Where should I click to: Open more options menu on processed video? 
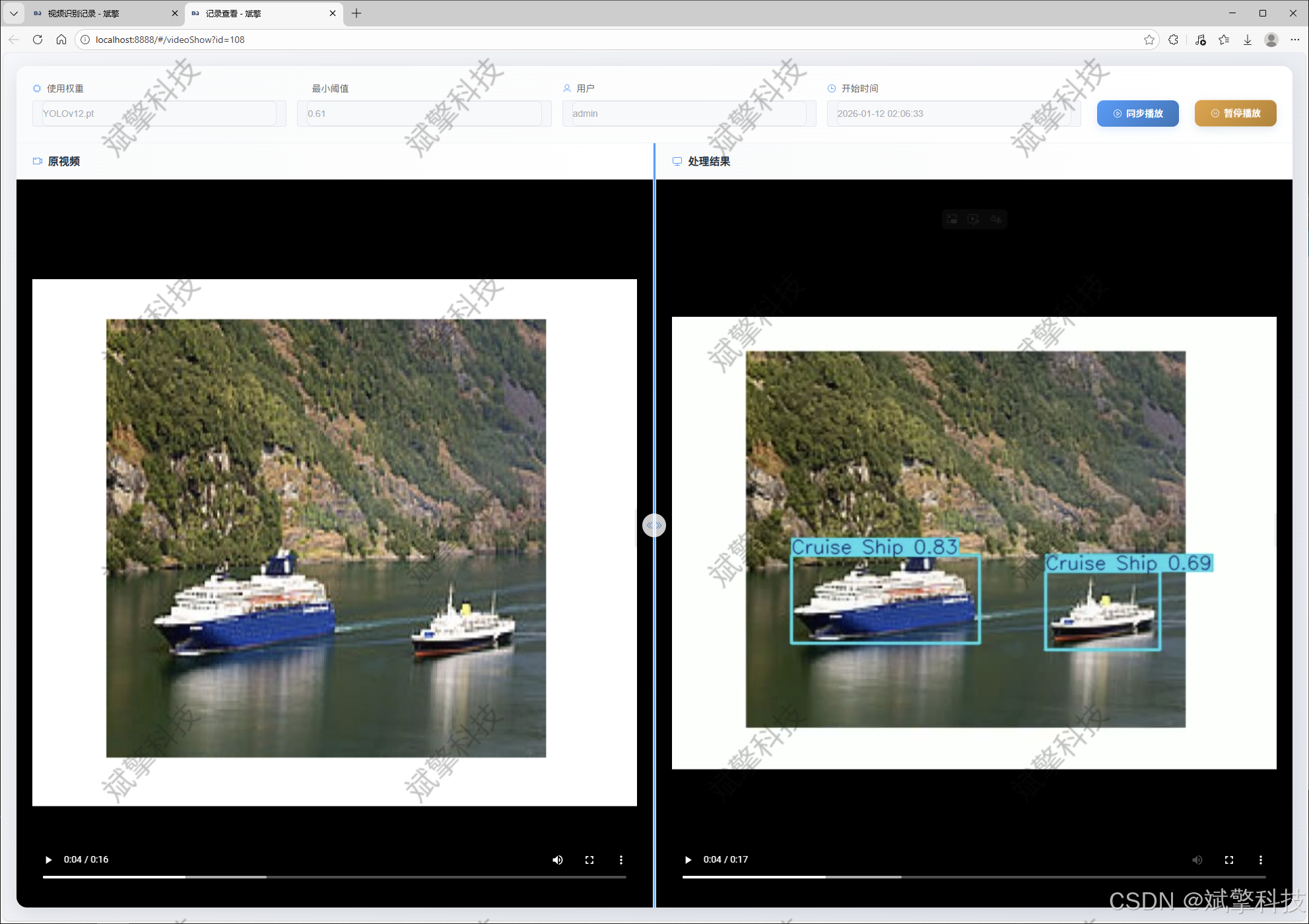point(1260,859)
